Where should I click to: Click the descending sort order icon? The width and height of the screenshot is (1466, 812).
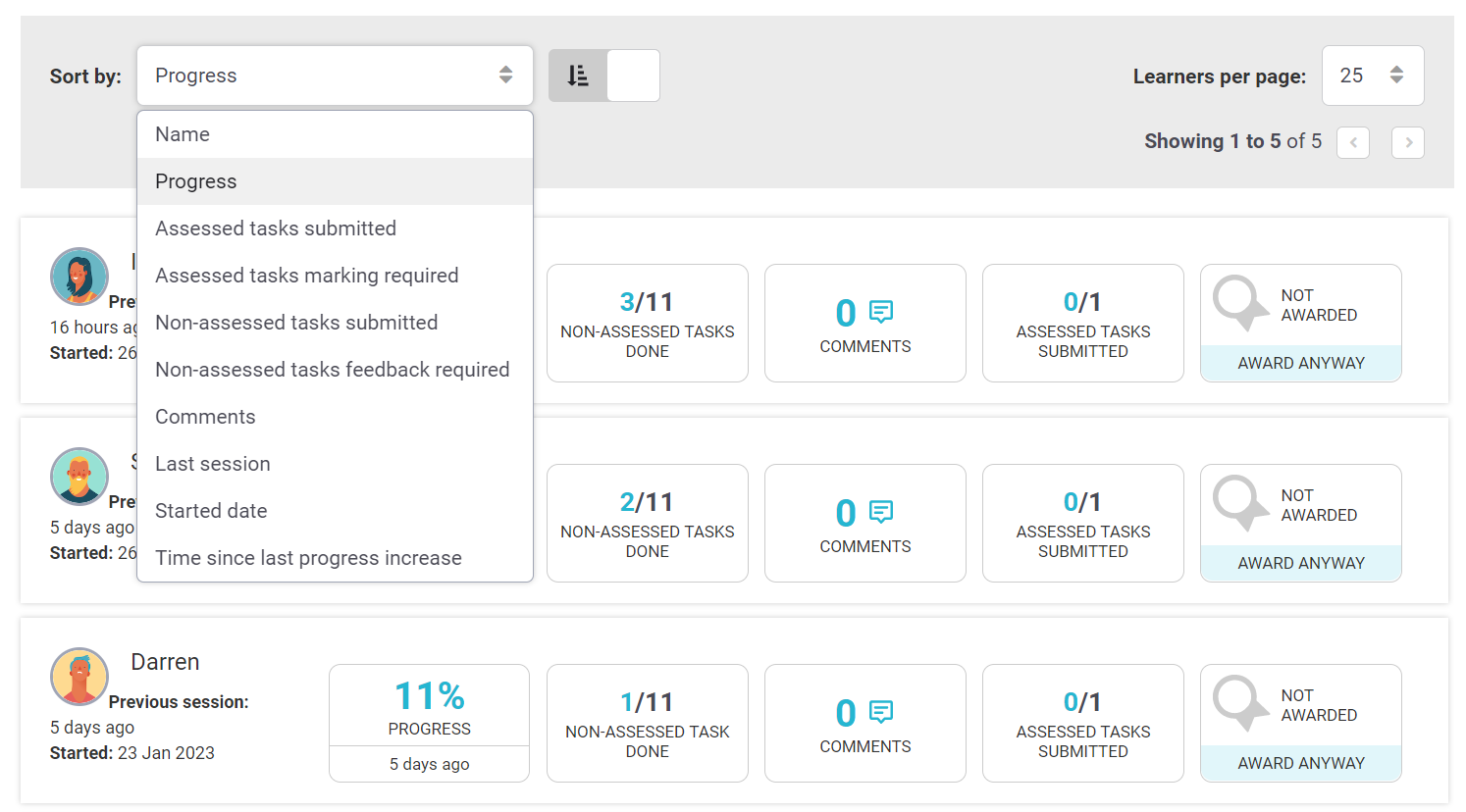[x=579, y=75]
